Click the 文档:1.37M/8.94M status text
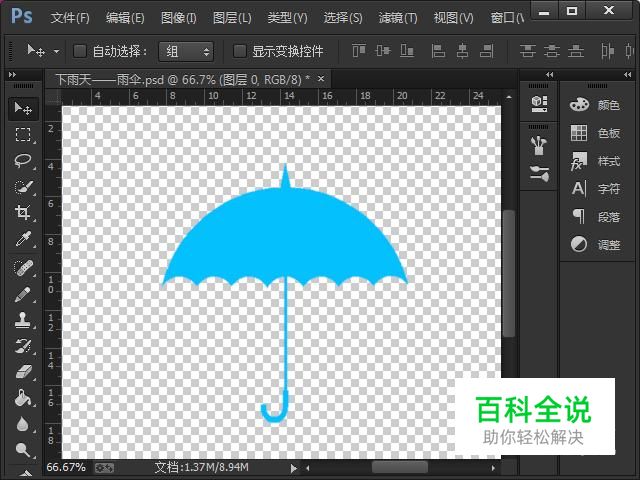 201,467
